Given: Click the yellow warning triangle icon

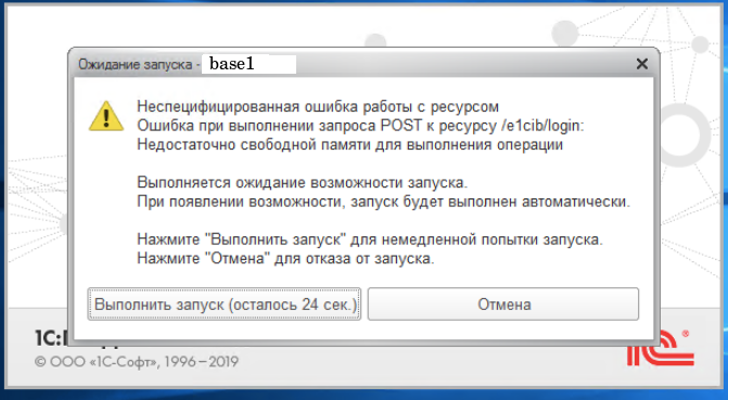Looking at the screenshot, I should pos(106,116).
